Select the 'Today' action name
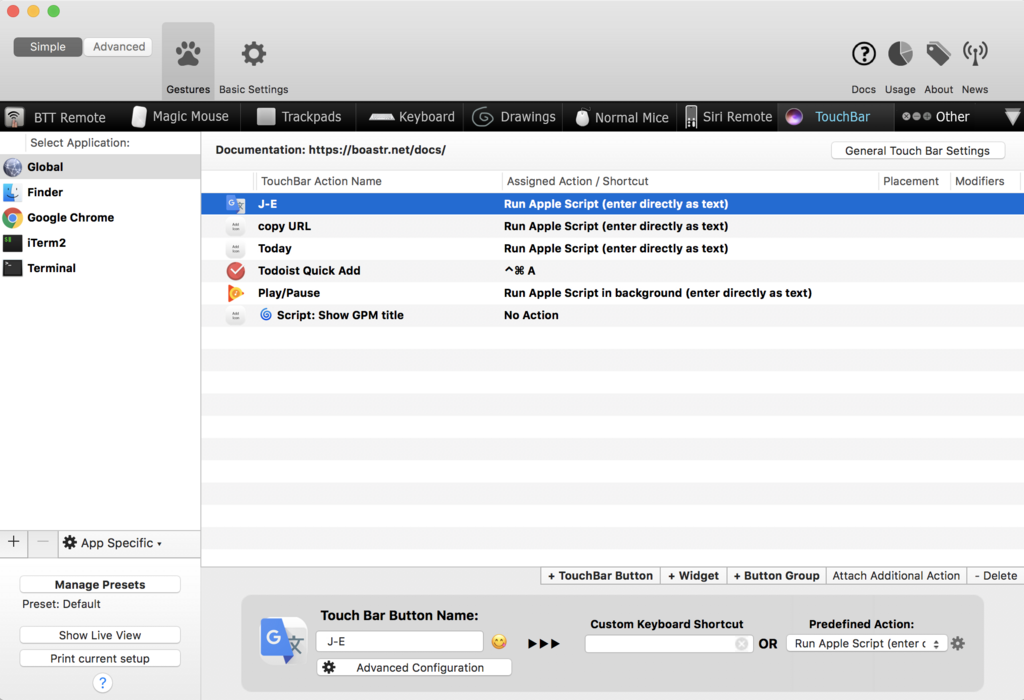This screenshot has height=700, width=1024. (274, 248)
